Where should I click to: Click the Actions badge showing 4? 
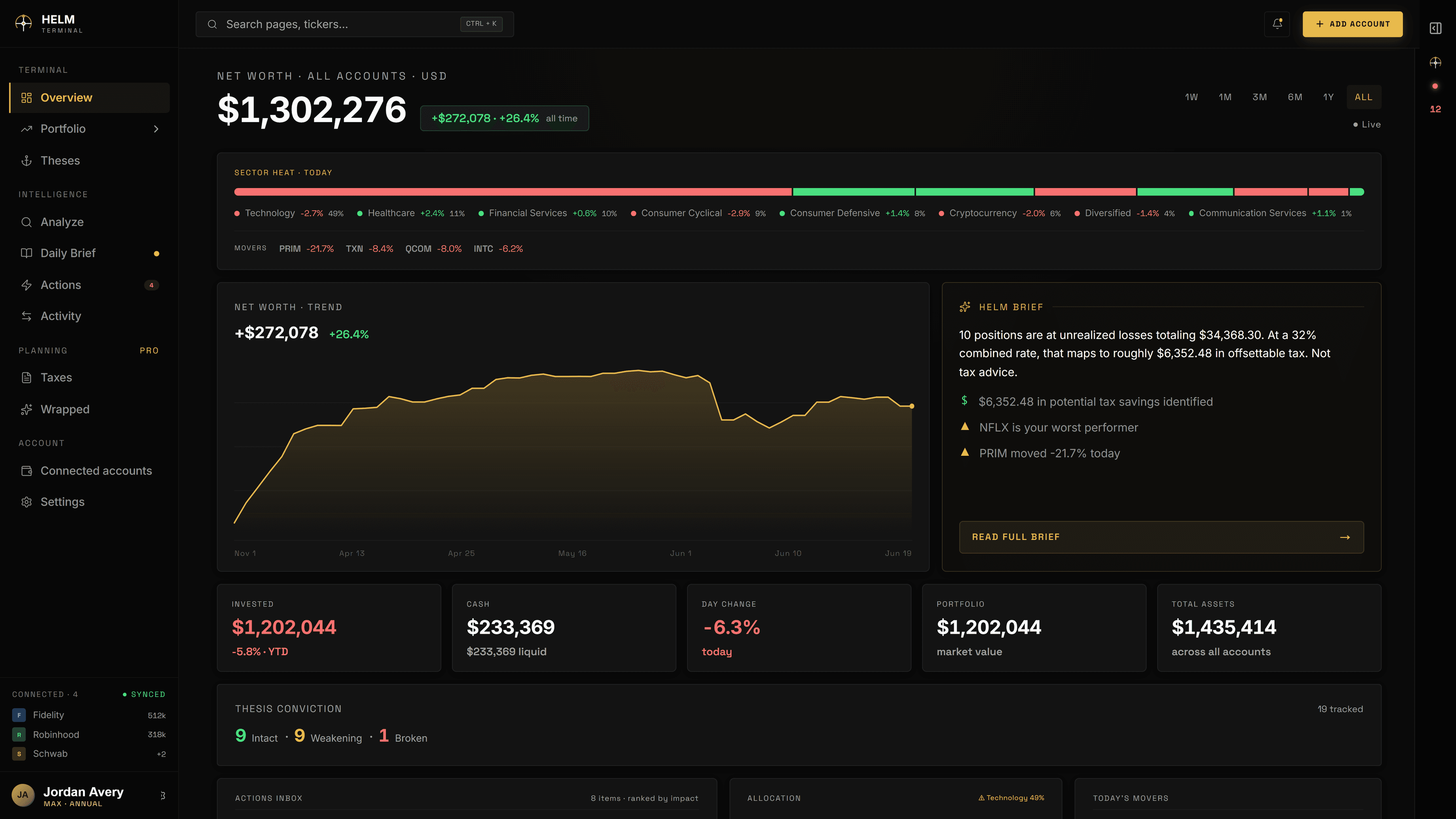151,285
